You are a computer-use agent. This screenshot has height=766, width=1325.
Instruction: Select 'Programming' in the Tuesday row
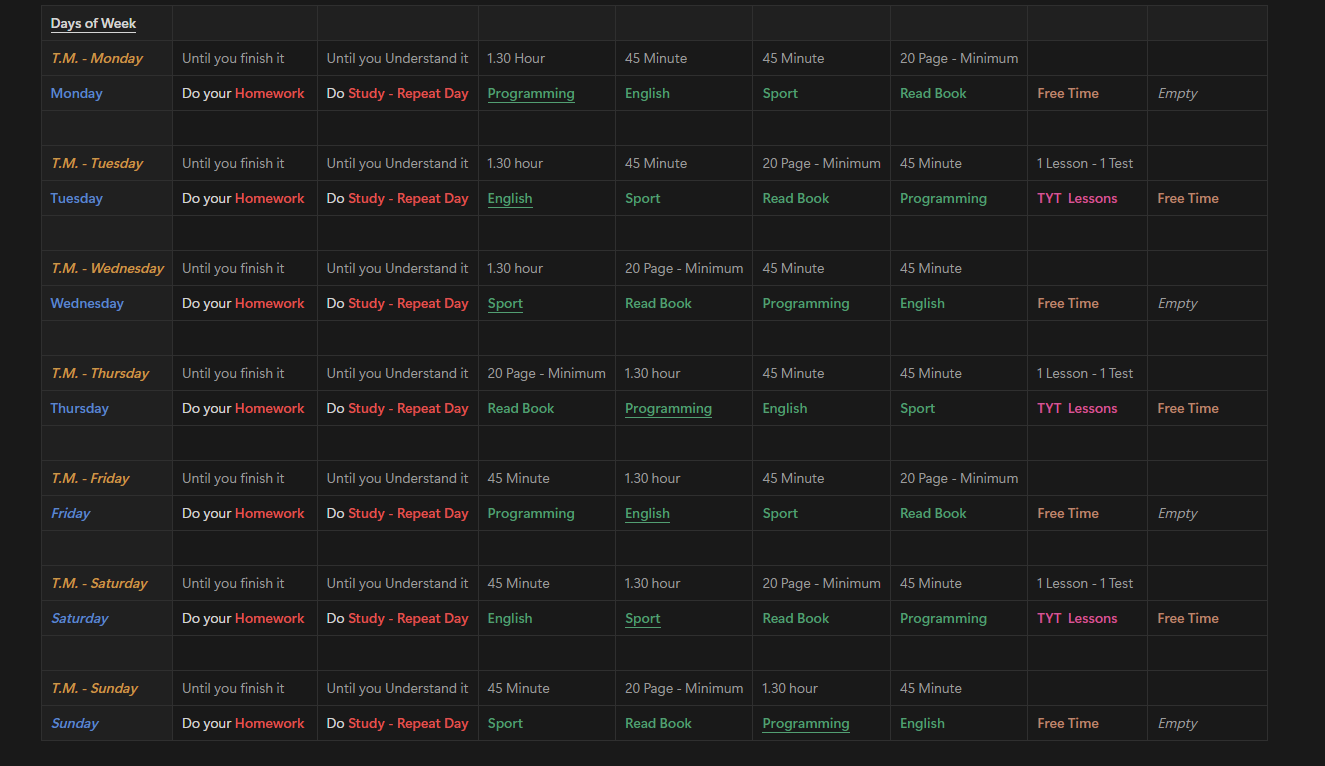(943, 198)
